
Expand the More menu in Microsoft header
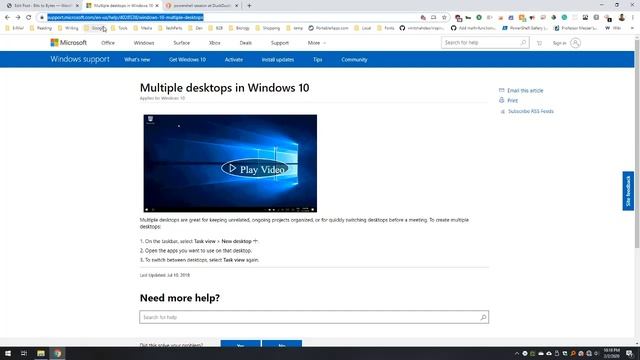317,43
